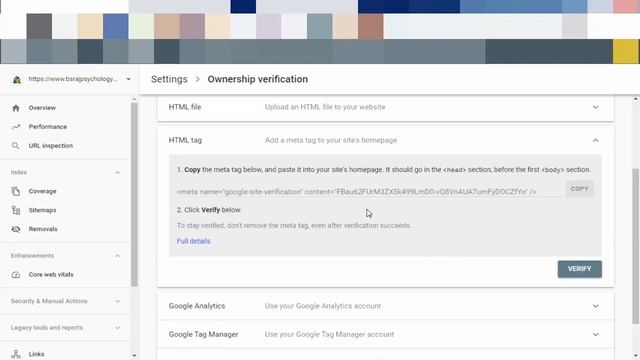Collapse the HTML tag section chevron
The width and height of the screenshot is (640, 360).
[596, 140]
